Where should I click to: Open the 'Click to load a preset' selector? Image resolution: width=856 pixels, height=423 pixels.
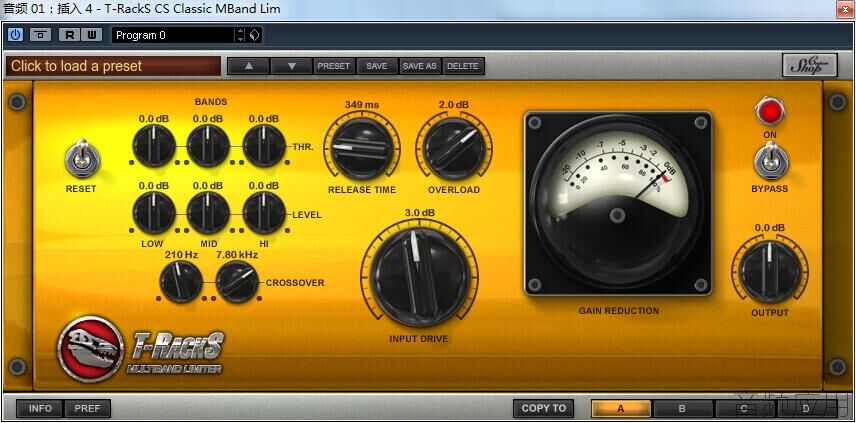[114, 66]
